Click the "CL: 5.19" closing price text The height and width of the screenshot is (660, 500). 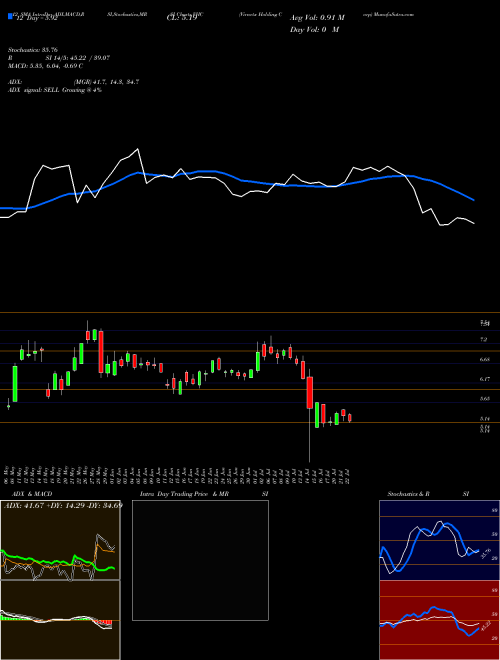(181, 18)
